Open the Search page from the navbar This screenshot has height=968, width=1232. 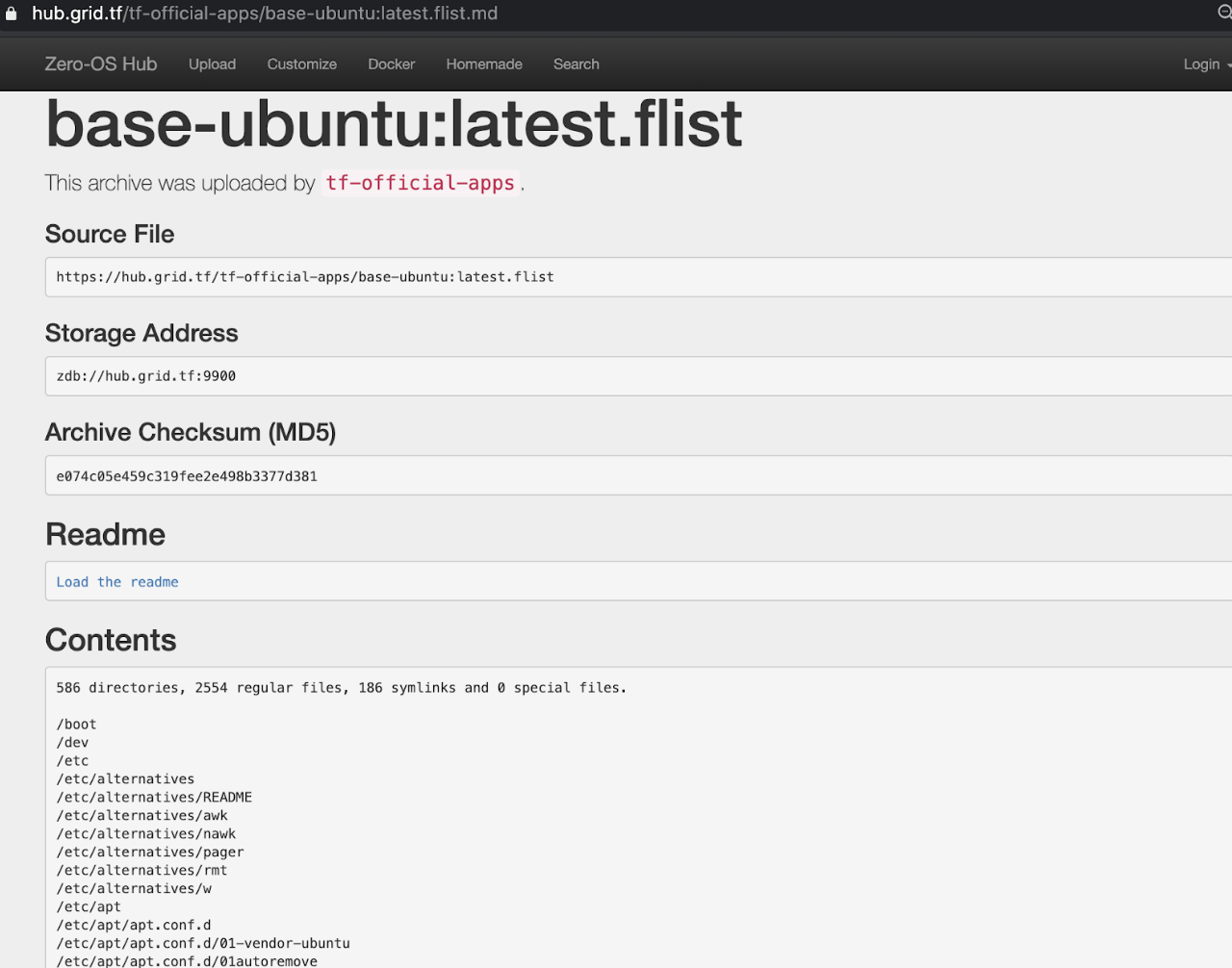point(577,64)
